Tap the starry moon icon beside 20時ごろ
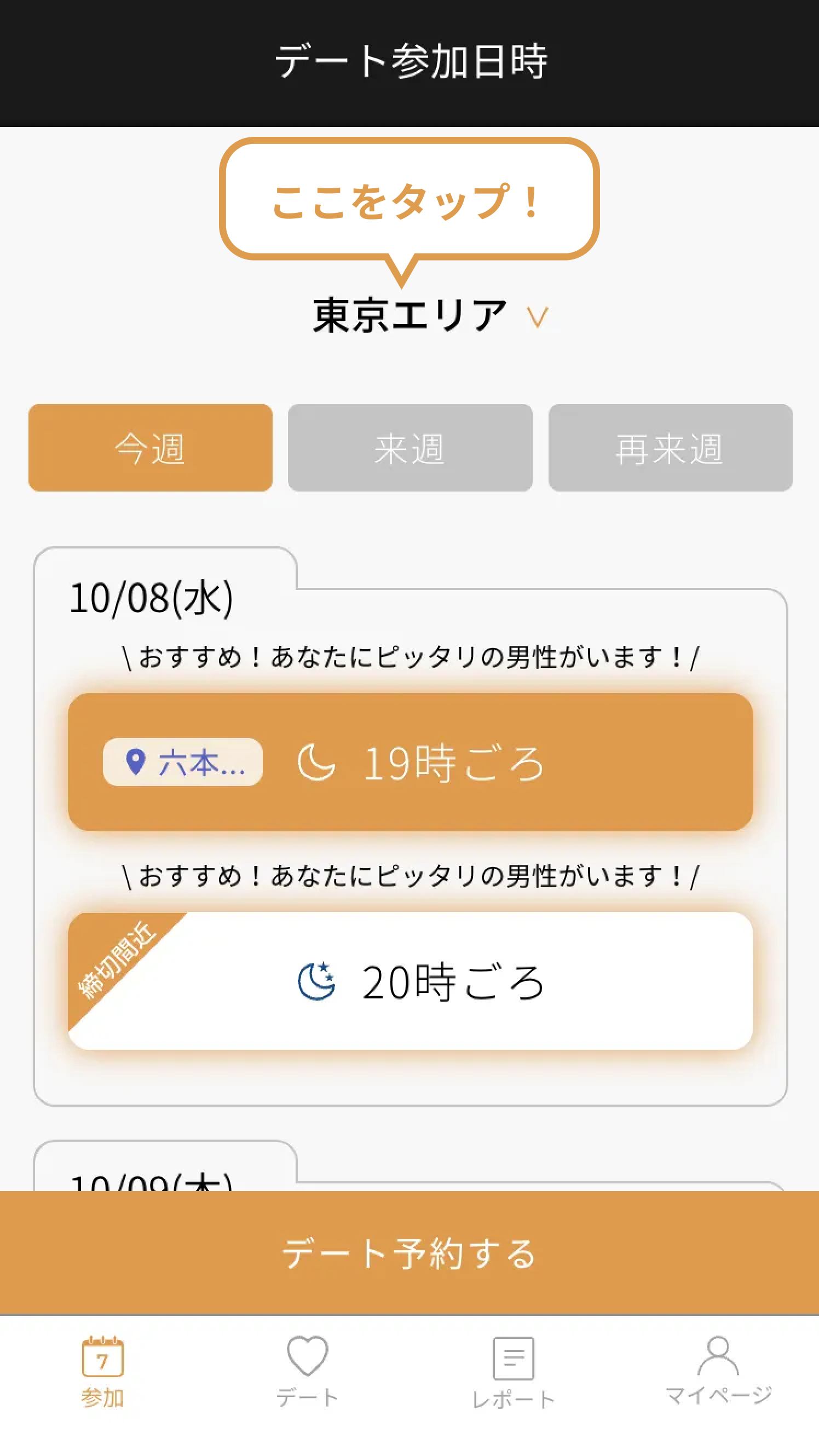This screenshot has width=819, height=1456. click(316, 981)
